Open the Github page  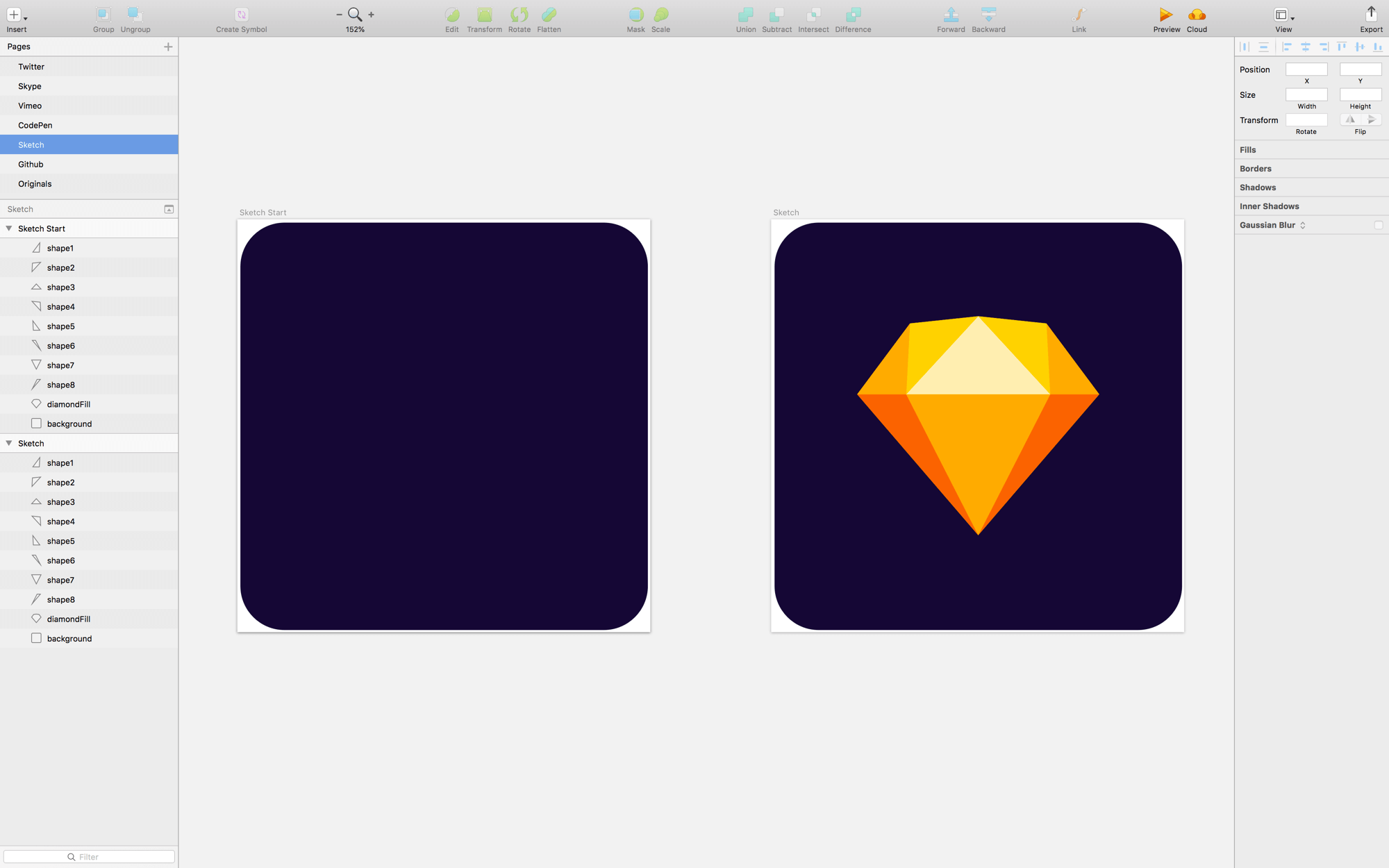tap(89, 164)
